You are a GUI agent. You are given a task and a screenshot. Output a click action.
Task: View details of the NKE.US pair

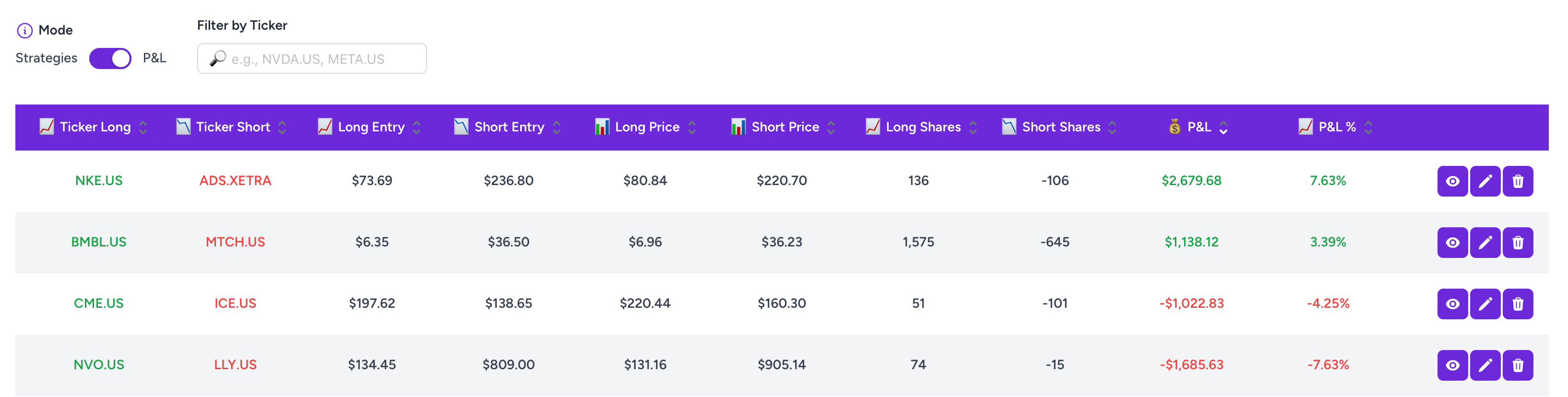[x=1452, y=181]
